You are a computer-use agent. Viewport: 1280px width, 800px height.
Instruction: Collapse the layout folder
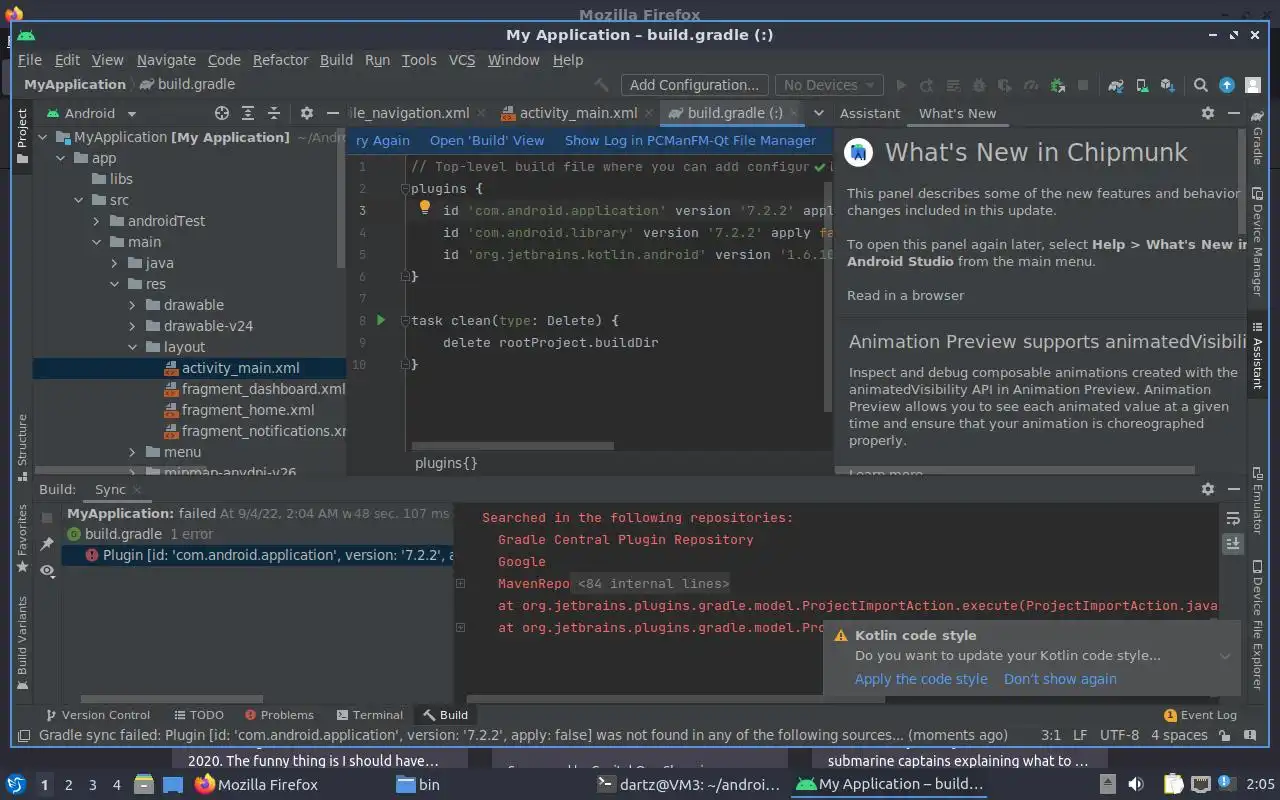132,347
